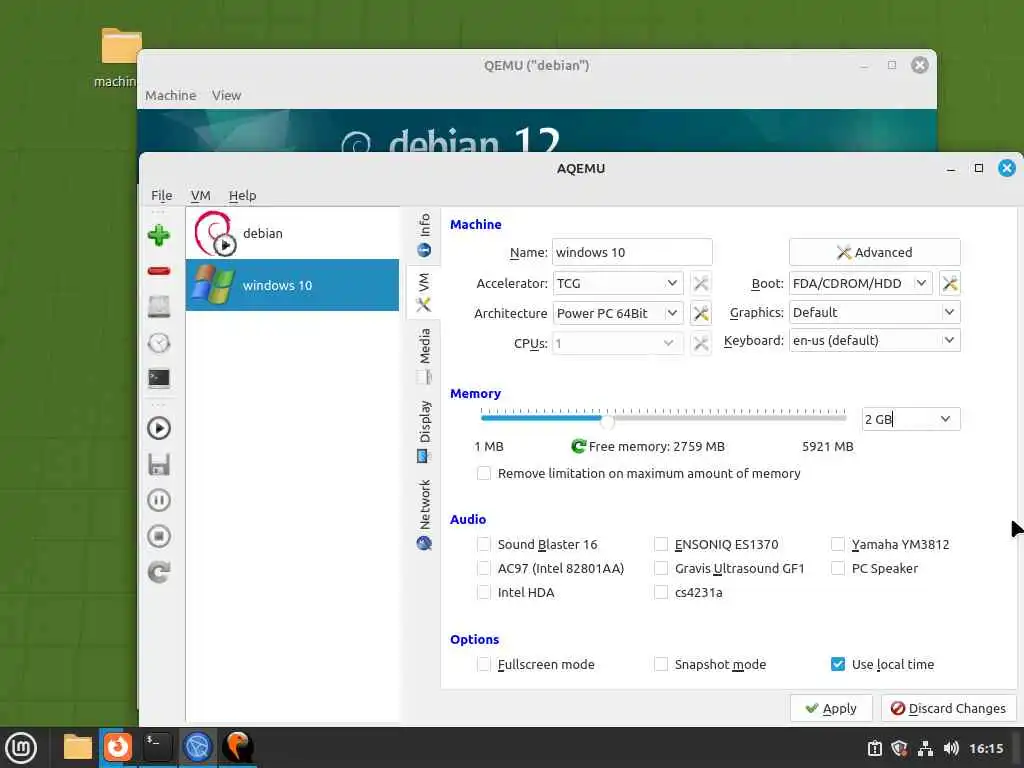This screenshot has height=768, width=1024.
Task: Open the file manager from the taskbar
Action: [x=78, y=747]
